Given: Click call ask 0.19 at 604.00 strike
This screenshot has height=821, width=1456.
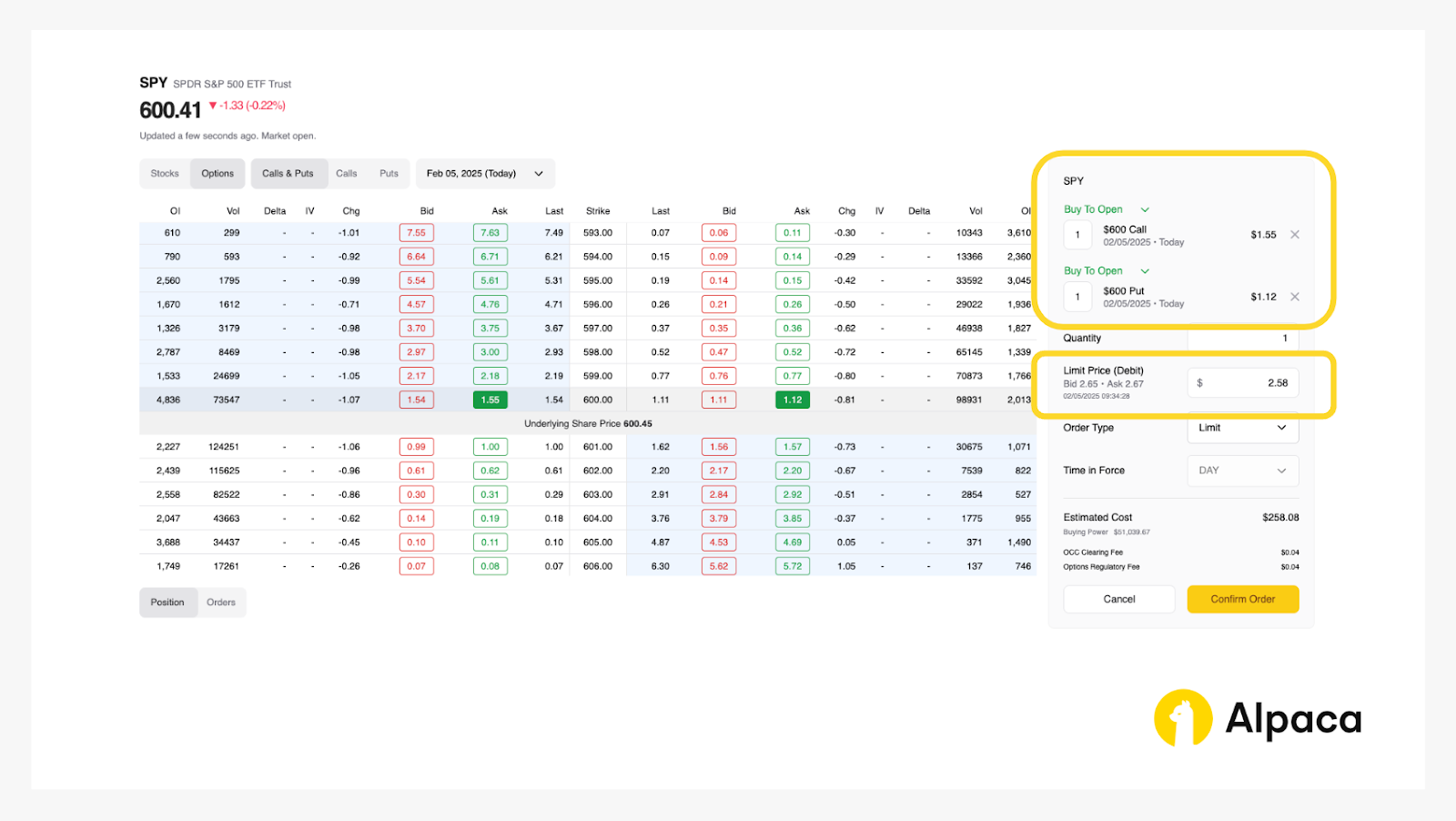Looking at the screenshot, I should (x=490, y=519).
